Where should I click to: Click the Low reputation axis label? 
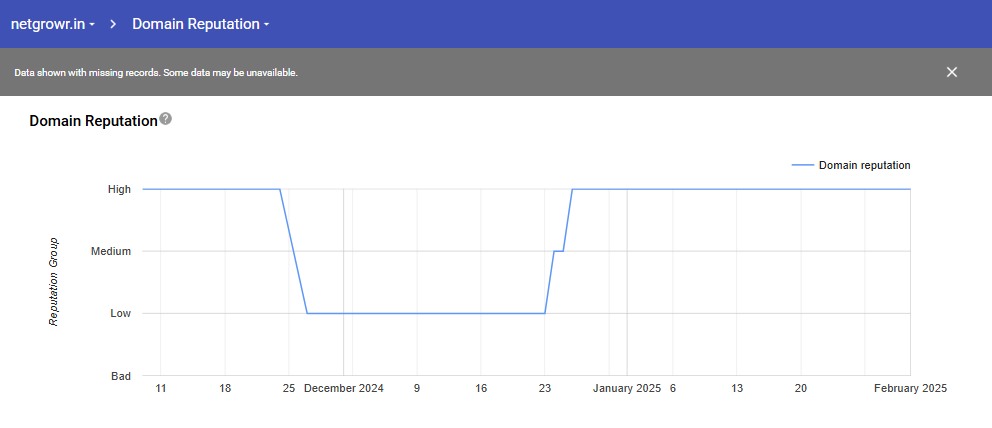pyautogui.click(x=120, y=313)
